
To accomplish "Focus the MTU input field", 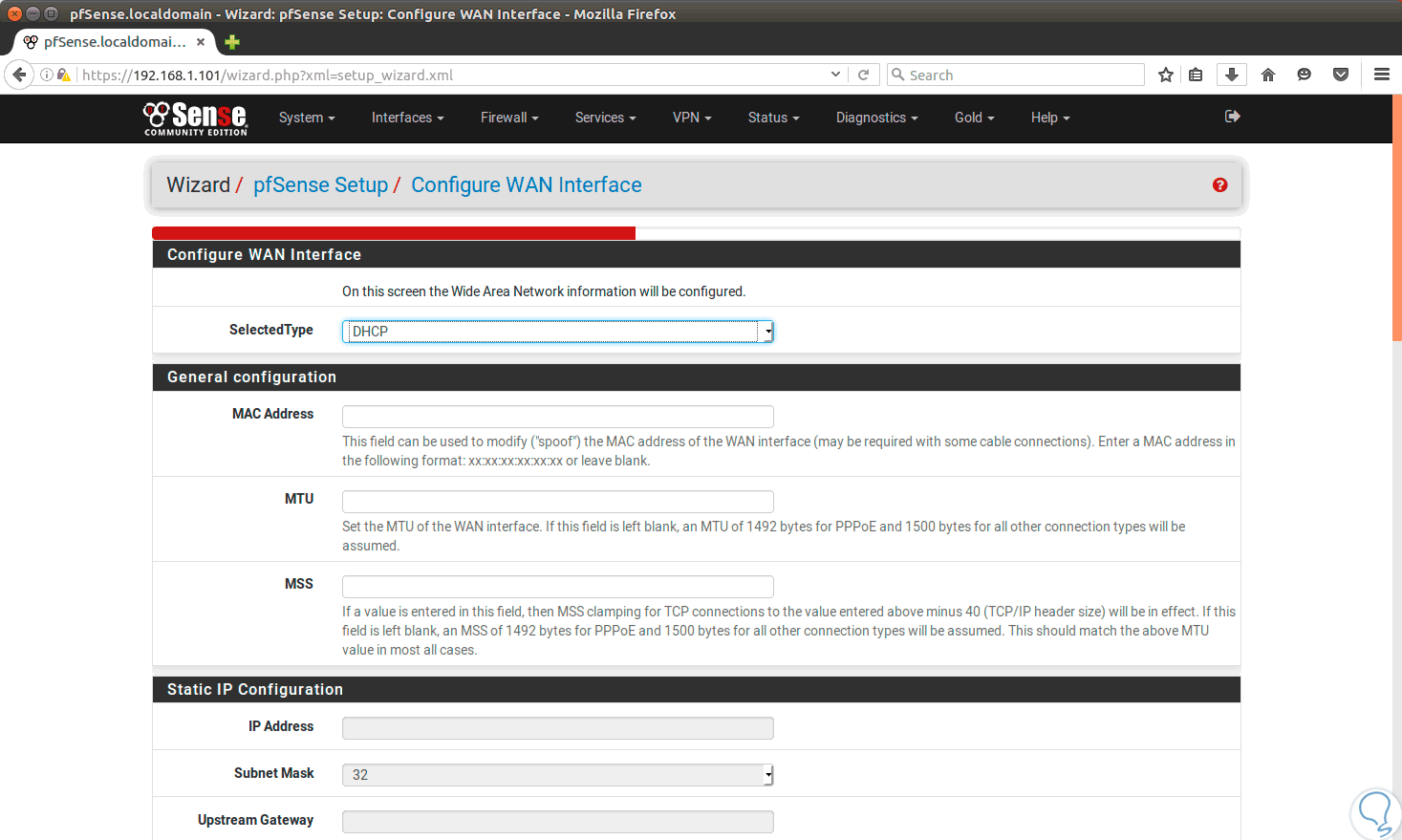I will click(558, 502).
